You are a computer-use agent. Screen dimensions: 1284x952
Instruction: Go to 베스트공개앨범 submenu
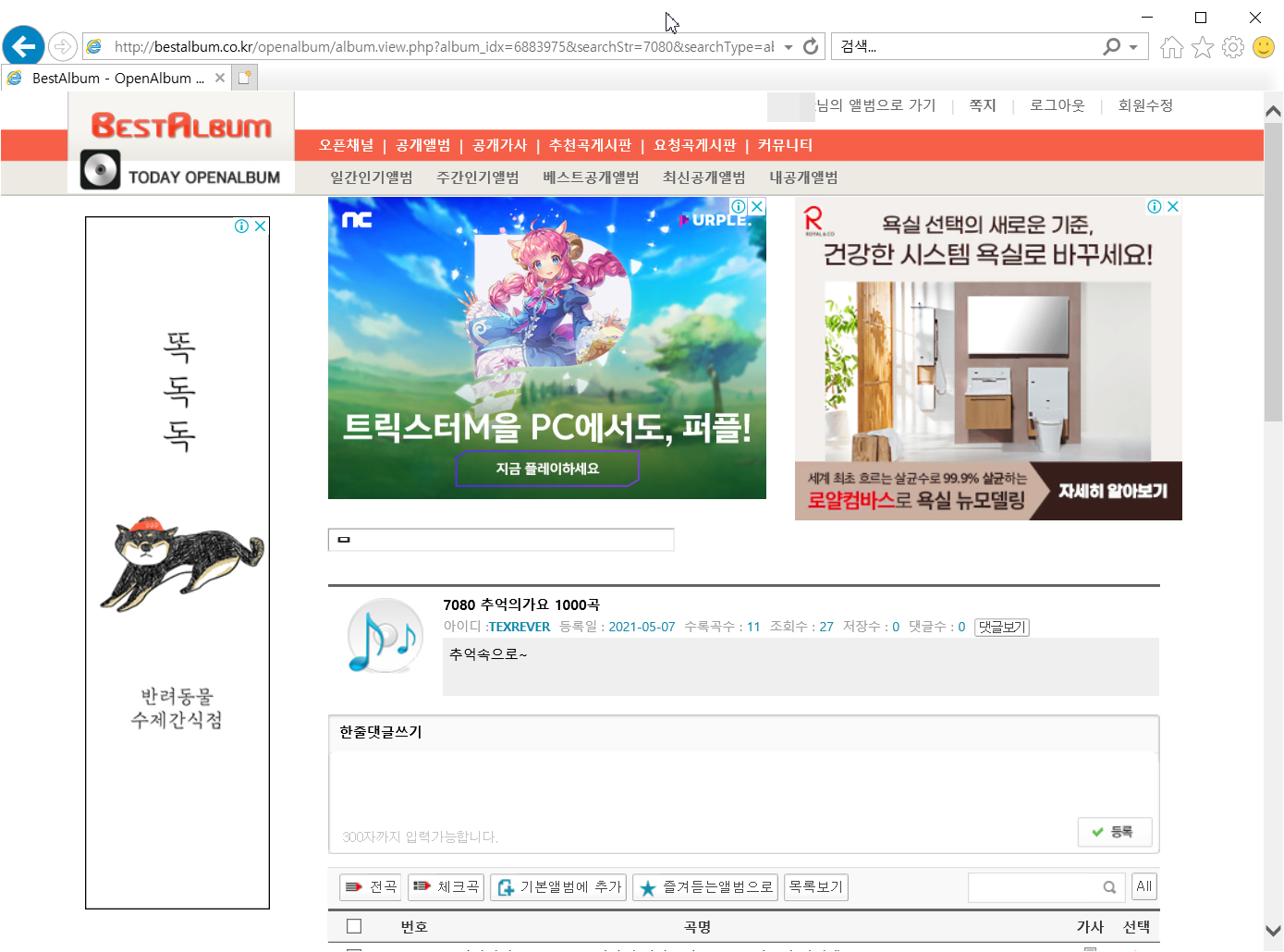click(x=591, y=177)
